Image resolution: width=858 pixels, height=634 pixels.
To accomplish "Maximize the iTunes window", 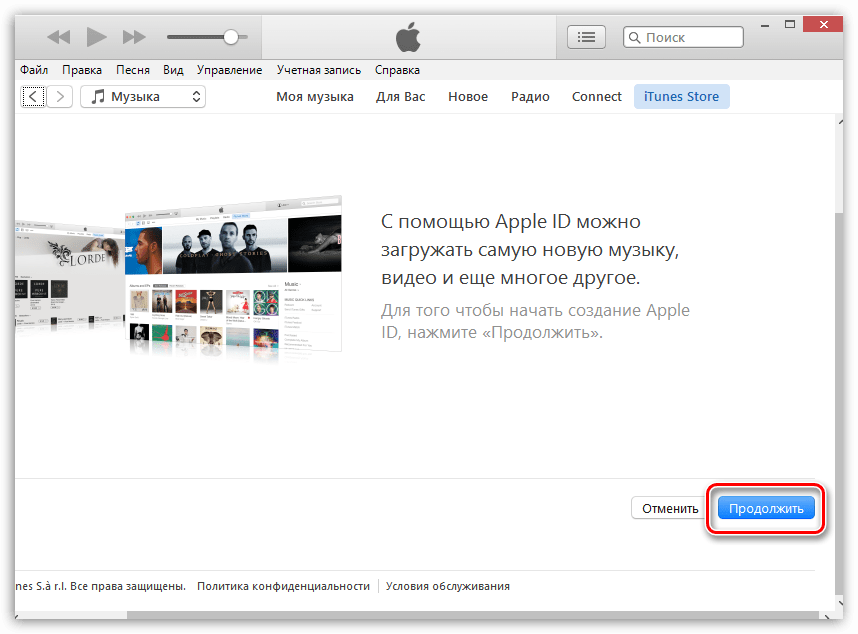I will (x=790, y=25).
